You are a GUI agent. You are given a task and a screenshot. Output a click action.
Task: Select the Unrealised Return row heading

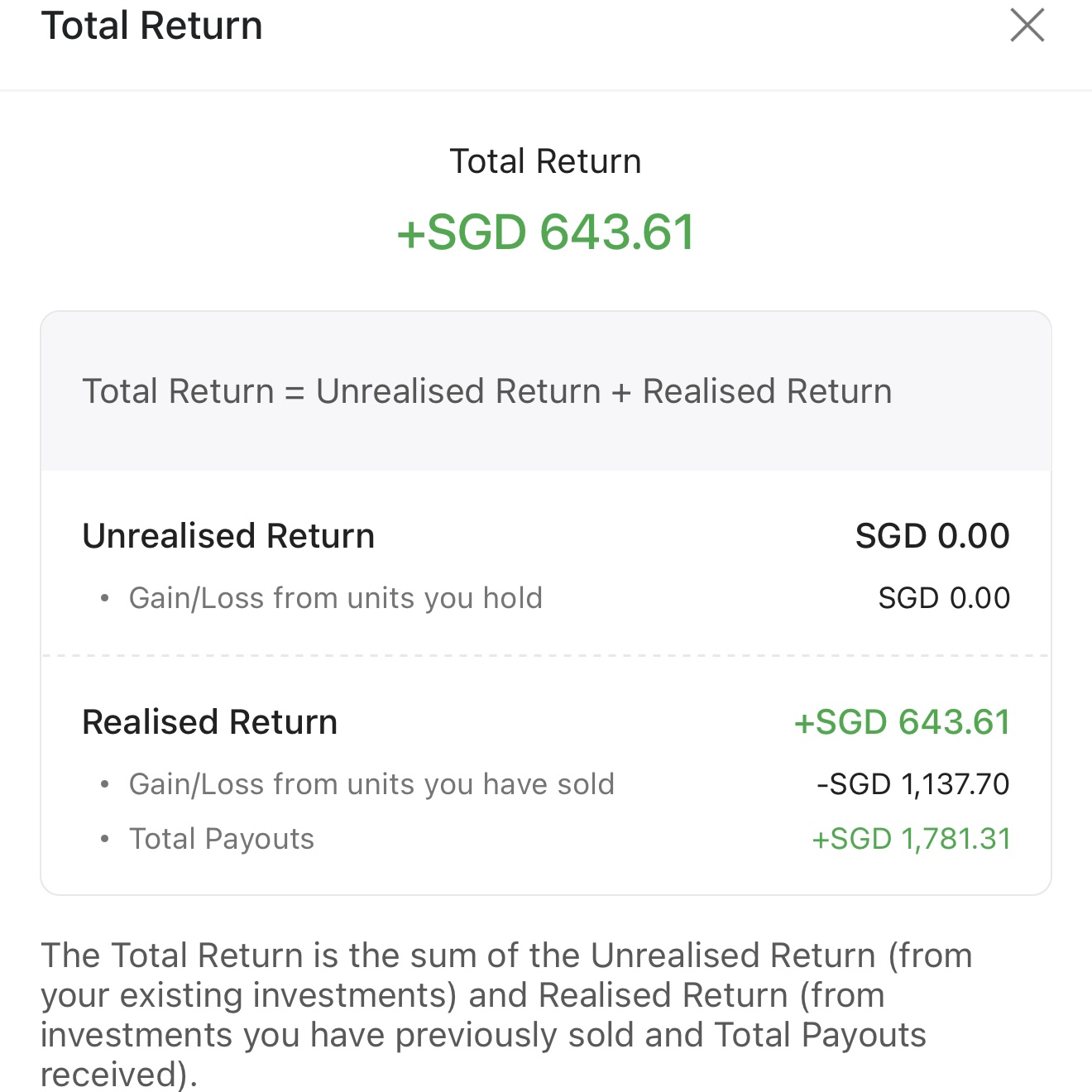229,536
